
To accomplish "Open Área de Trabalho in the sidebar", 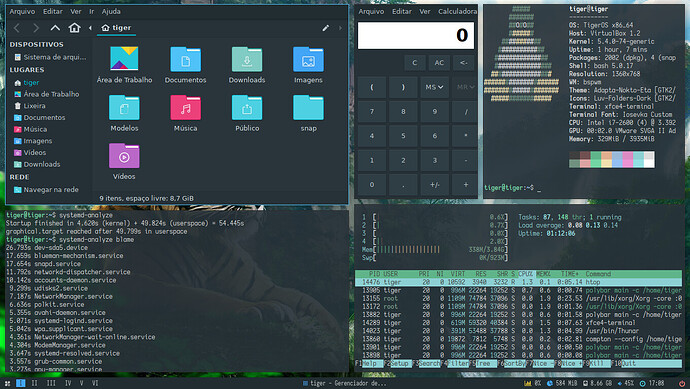I will point(47,94).
